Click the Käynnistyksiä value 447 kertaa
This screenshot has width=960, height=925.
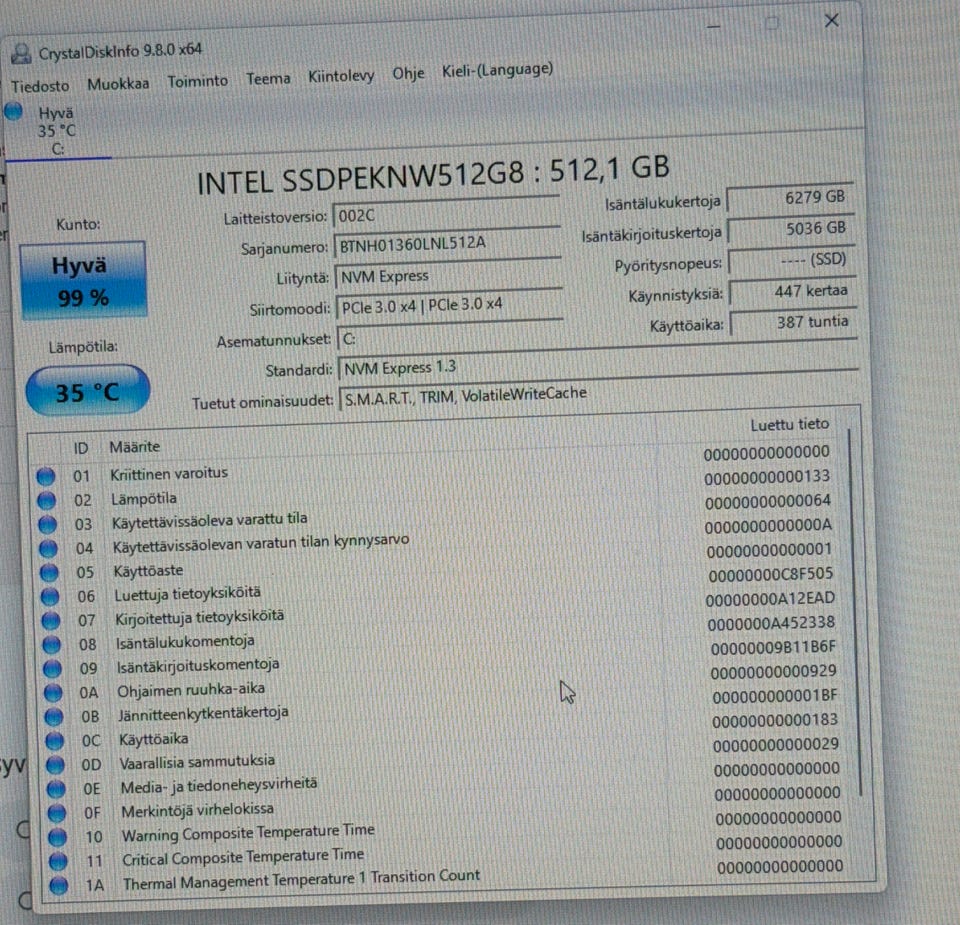click(x=793, y=291)
